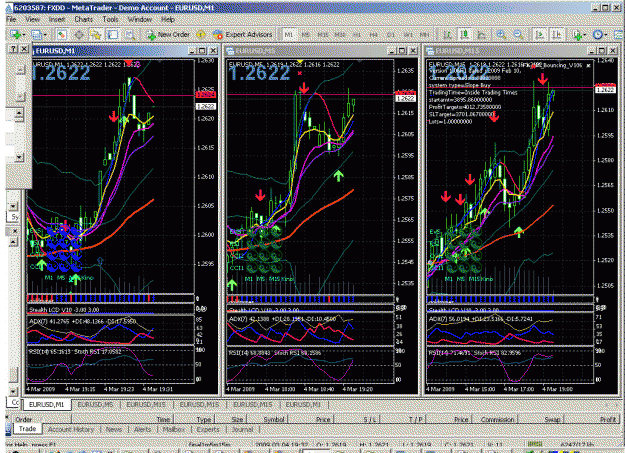
Task: Open the Indicators list icon
Action: tap(577, 35)
